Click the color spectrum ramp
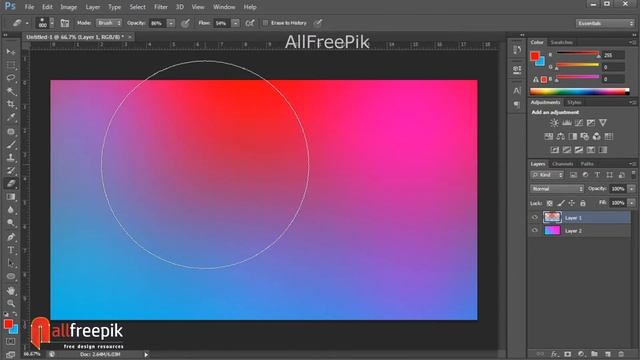This screenshot has width=640, height=360. click(580, 91)
